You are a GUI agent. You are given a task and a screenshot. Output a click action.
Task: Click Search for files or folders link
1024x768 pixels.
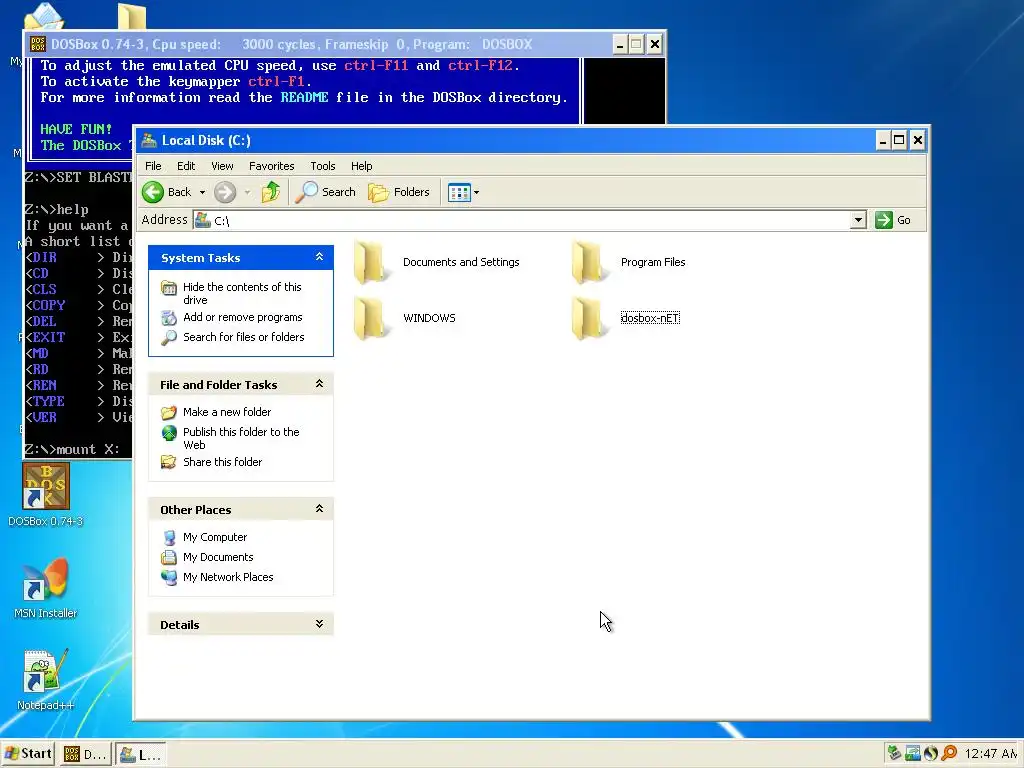coord(244,337)
